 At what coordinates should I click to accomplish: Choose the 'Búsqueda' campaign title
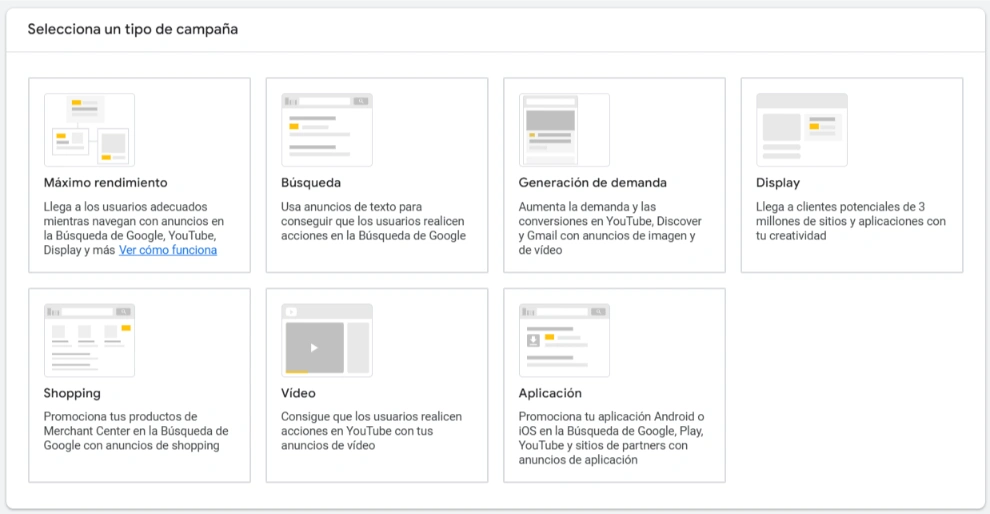(311, 183)
